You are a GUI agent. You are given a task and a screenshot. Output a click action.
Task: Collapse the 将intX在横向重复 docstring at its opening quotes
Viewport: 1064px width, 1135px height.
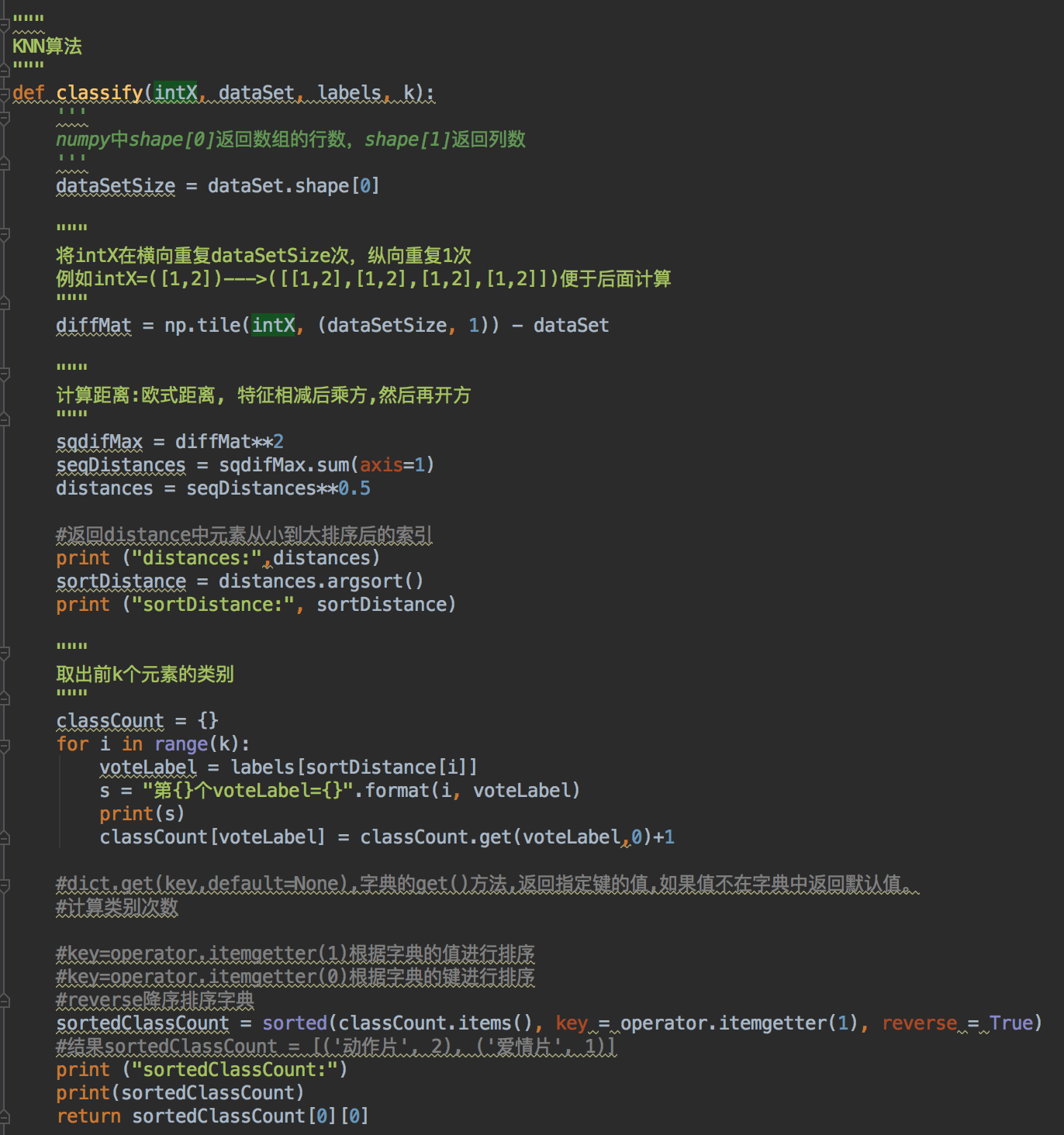point(4,234)
